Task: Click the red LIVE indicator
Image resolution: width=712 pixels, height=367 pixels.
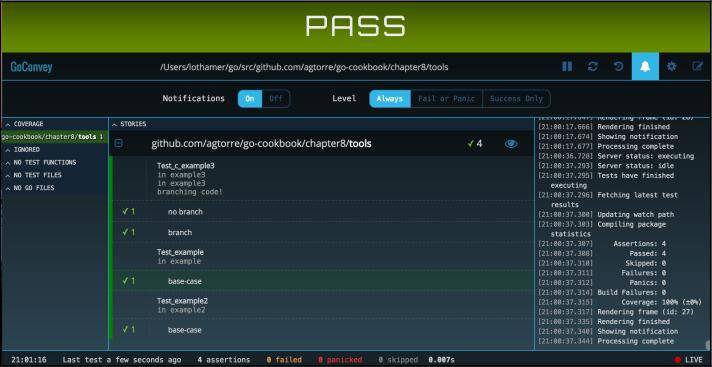Action: coord(688,360)
